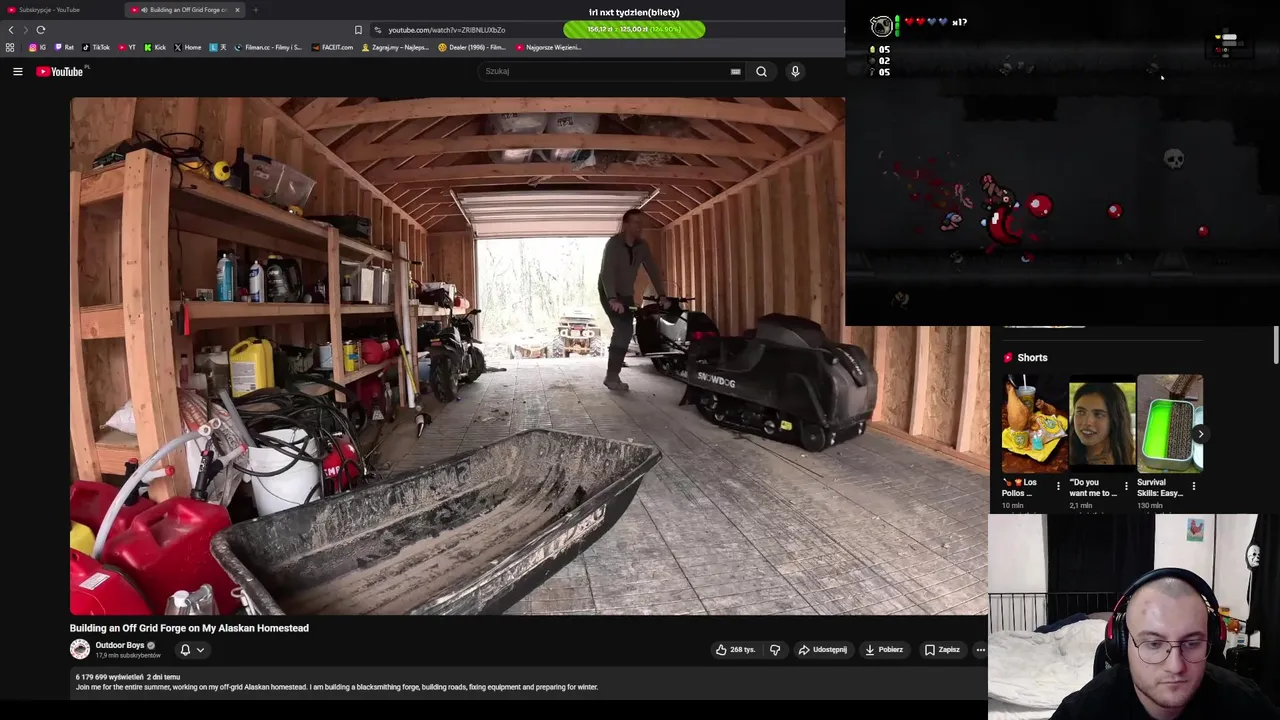Open the Shorts section header
This screenshot has width=1280, height=720.
click(x=1026, y=358)
